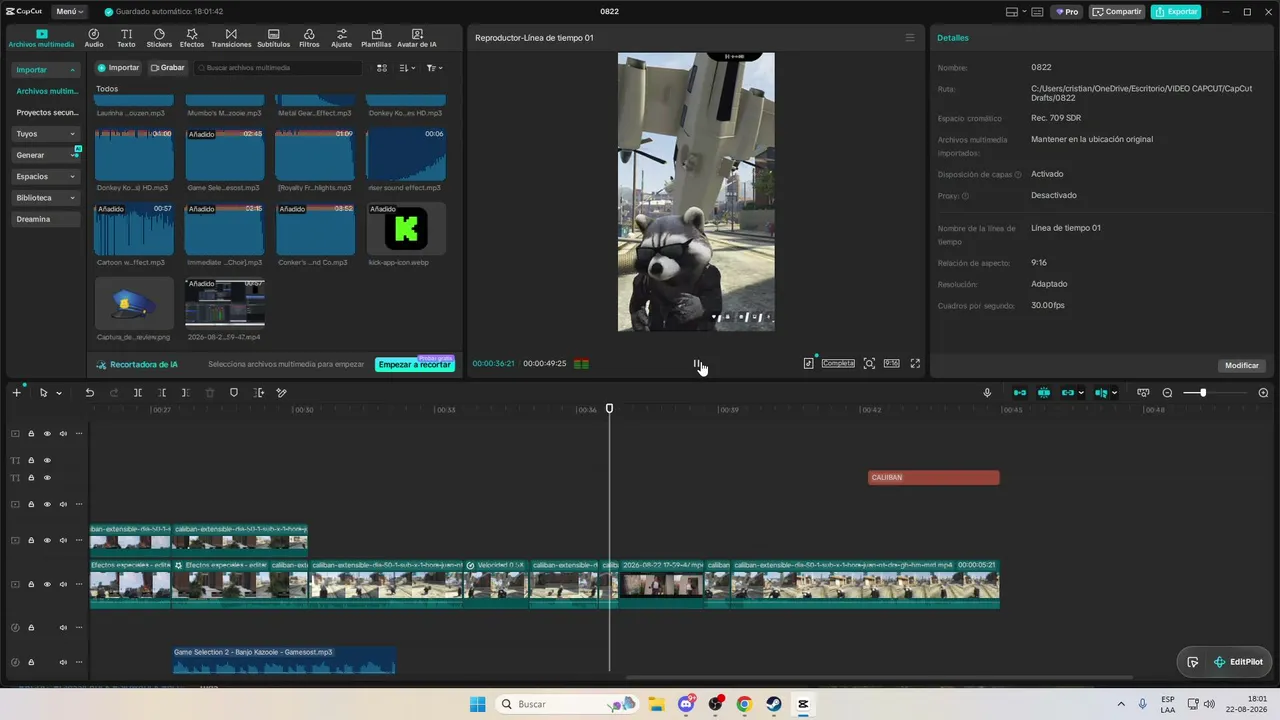Viewport: 1280px width, 720px height.
Task: Hide the main track with Velocidad clip
Action: pyautogui.click(x=47, y=584)
